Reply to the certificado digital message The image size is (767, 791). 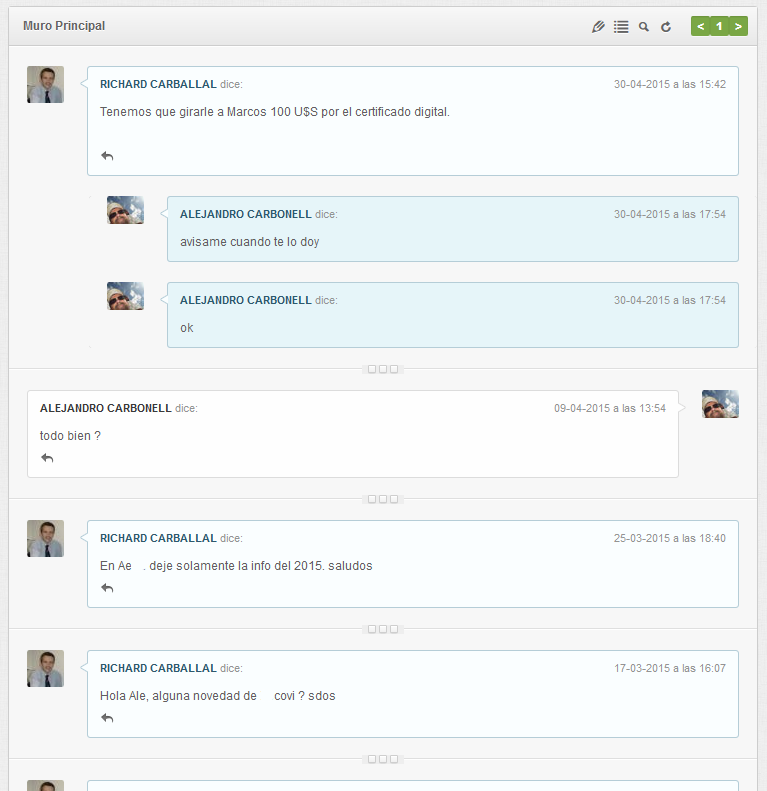click(x=107, y=156)
